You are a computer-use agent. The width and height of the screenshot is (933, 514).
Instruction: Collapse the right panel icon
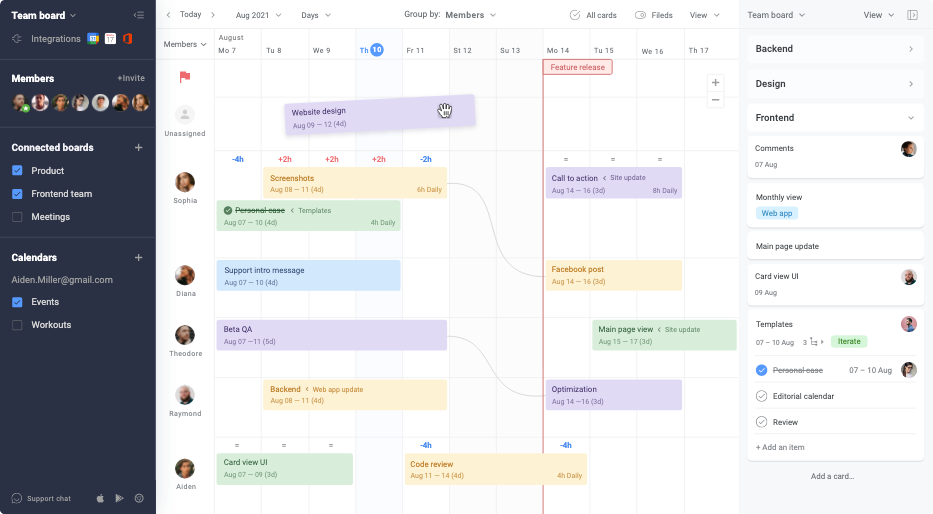pos(912,15)
